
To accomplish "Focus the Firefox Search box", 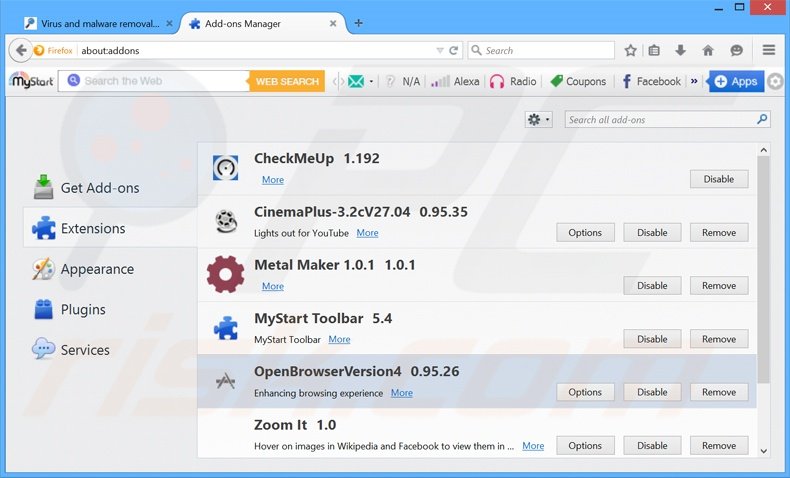I will pyautogui.click(x=541, y=50).
